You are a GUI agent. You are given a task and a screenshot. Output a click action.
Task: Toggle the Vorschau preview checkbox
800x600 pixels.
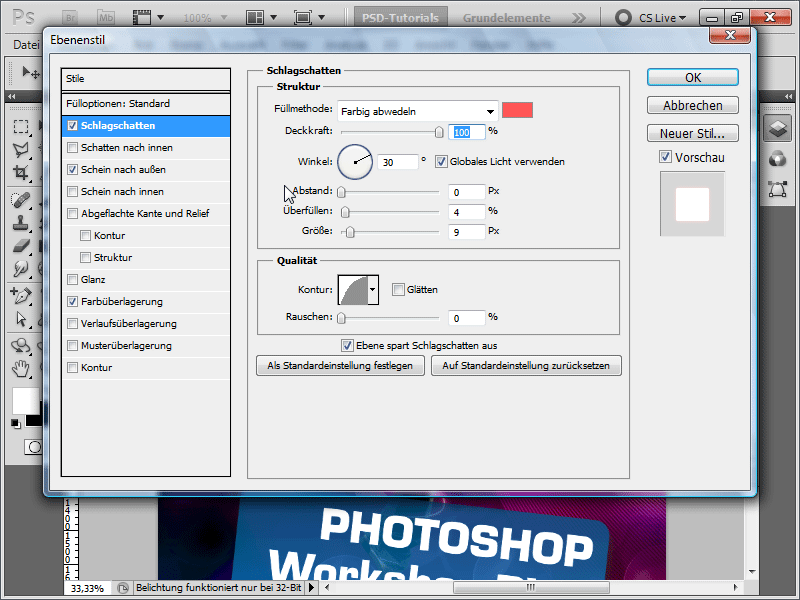coord(665,157)
